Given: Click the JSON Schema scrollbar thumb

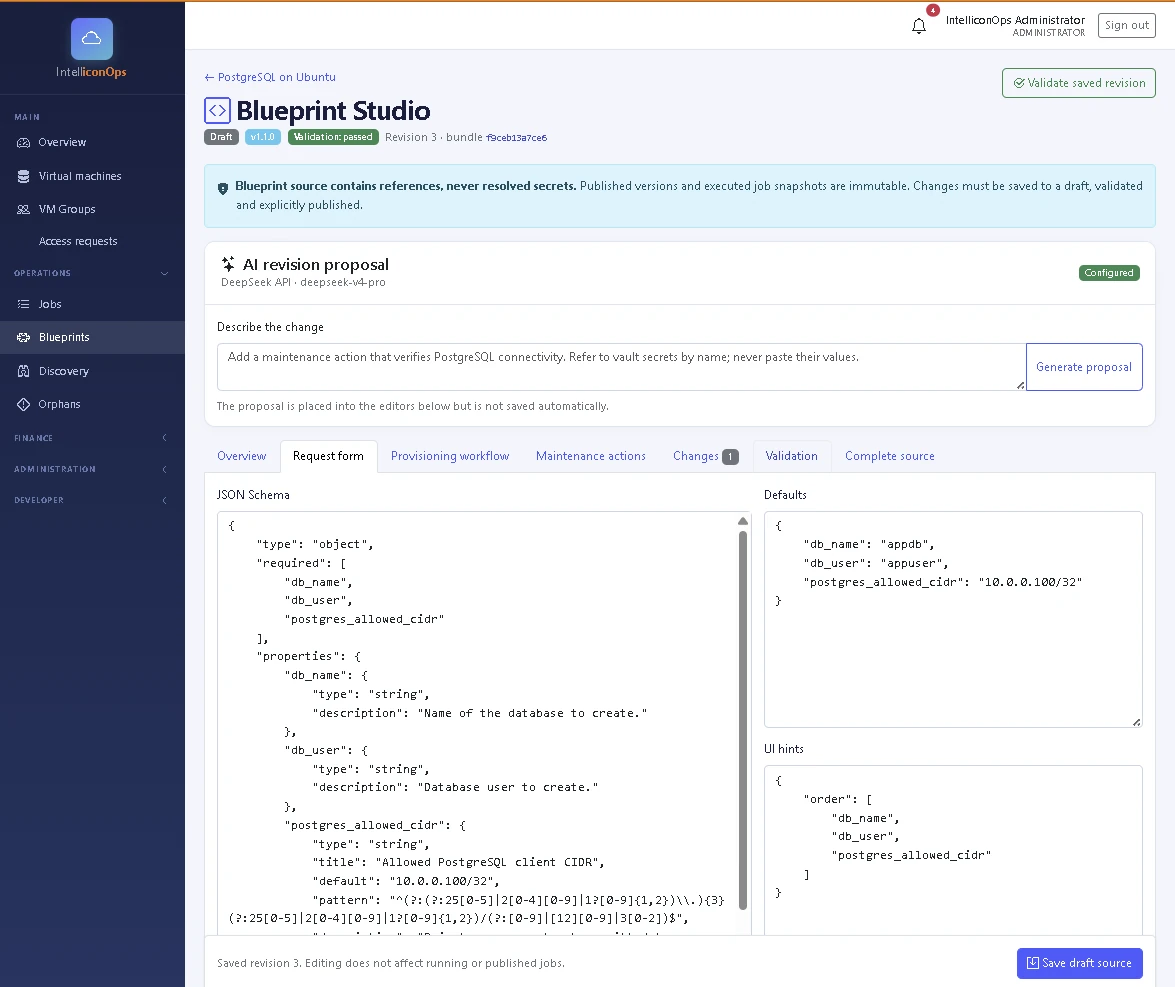Looking at the screenshot, I should tap(743, 719).
